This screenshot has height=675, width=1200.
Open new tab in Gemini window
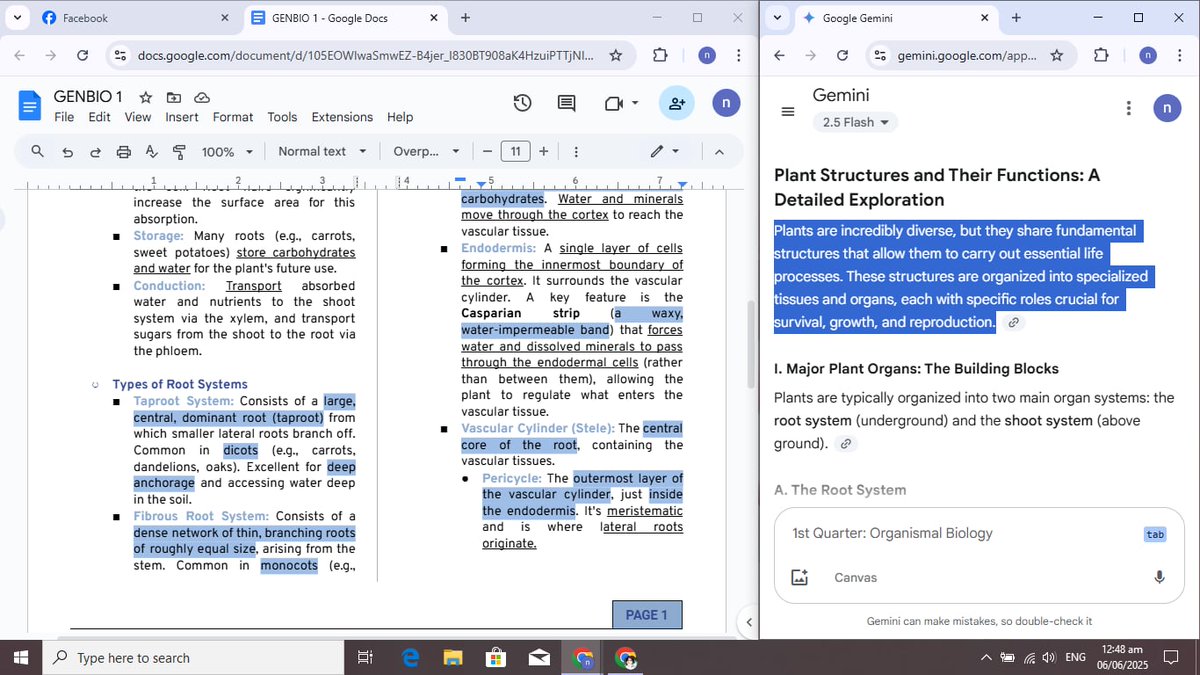1016,18
